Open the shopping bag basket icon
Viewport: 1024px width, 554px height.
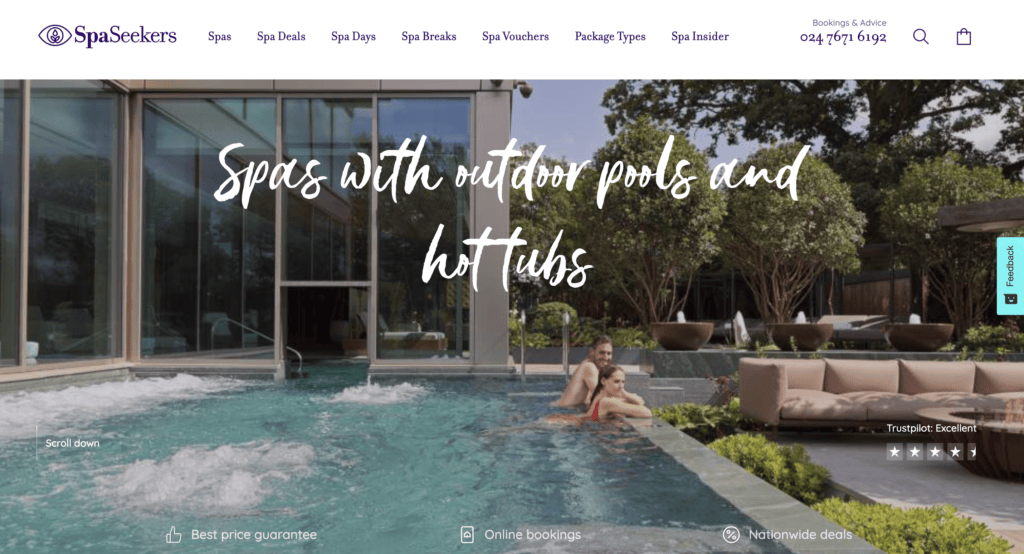[964, 37]
